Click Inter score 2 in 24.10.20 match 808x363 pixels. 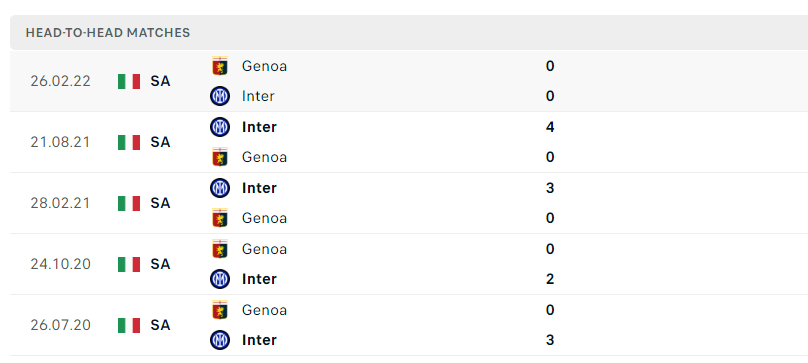point(550,279)
